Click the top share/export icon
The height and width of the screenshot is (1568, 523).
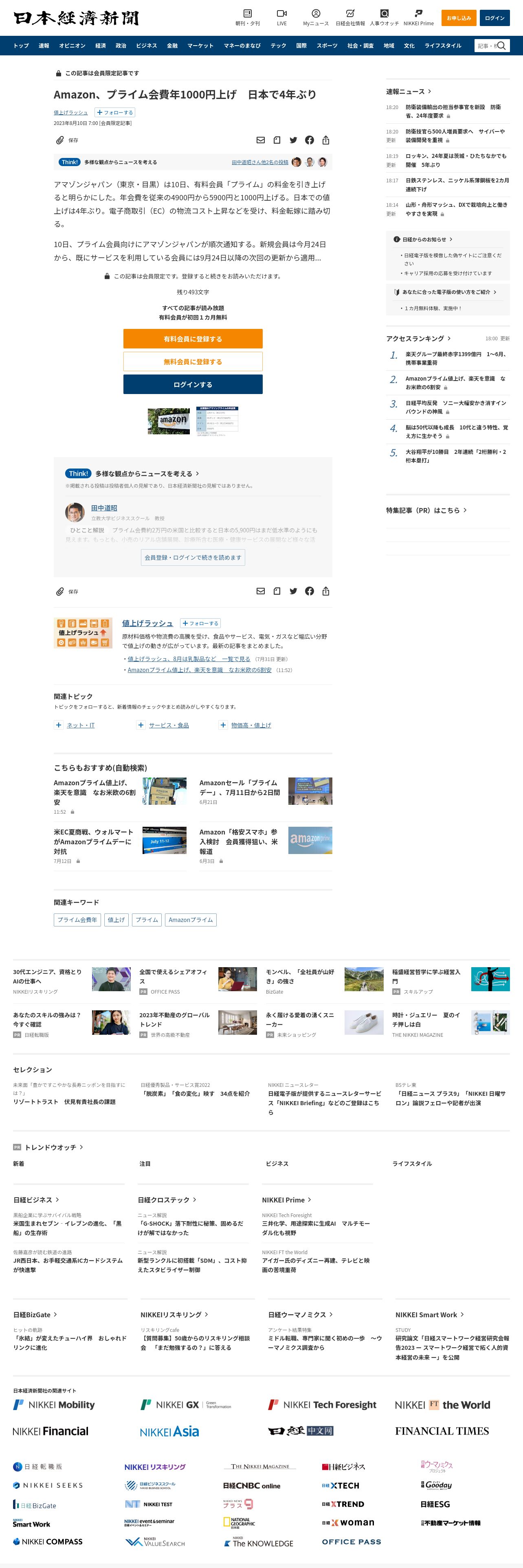(326, 140)
